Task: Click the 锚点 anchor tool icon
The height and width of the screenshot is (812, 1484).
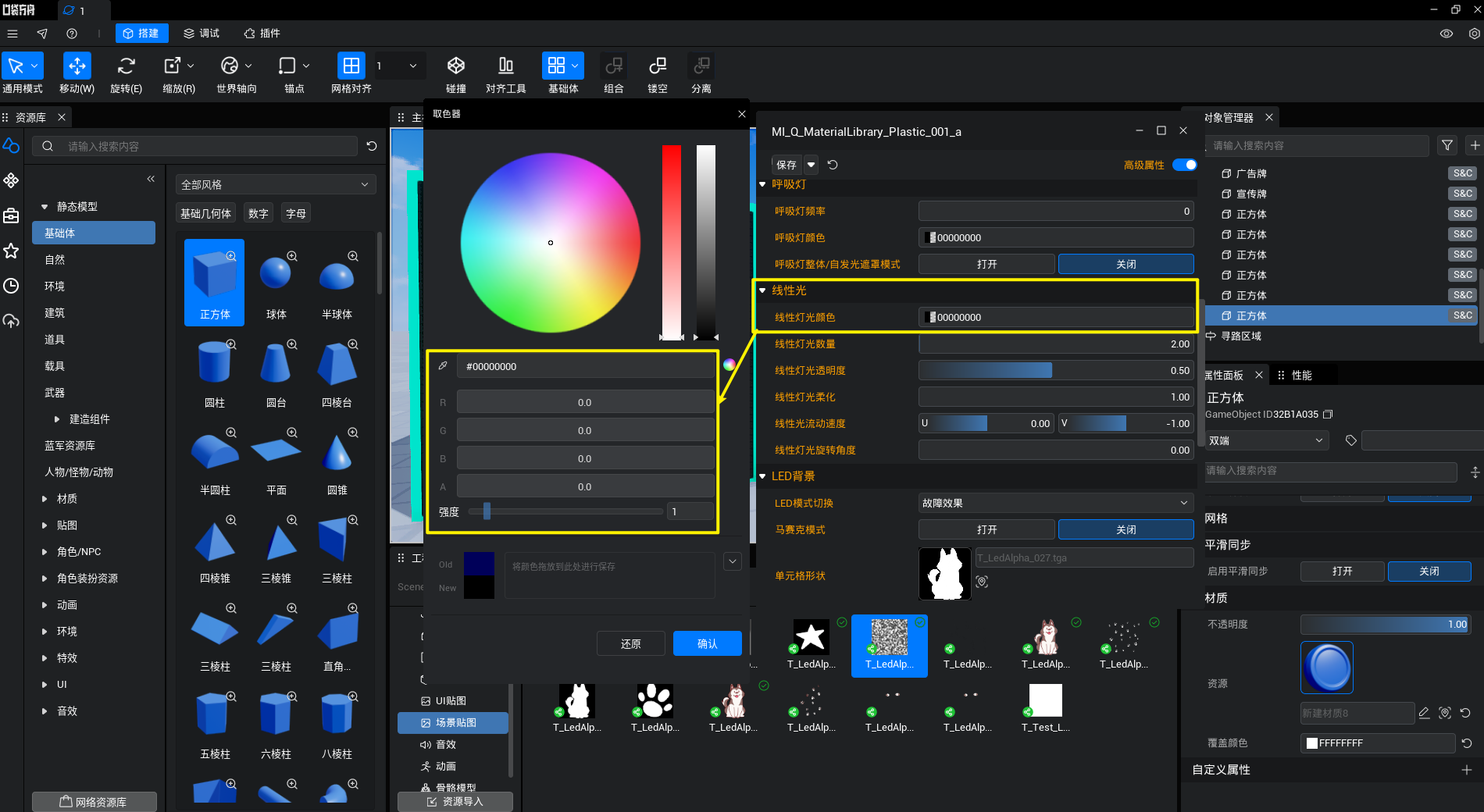Action: pyautogui.click(x=287, y=66)
